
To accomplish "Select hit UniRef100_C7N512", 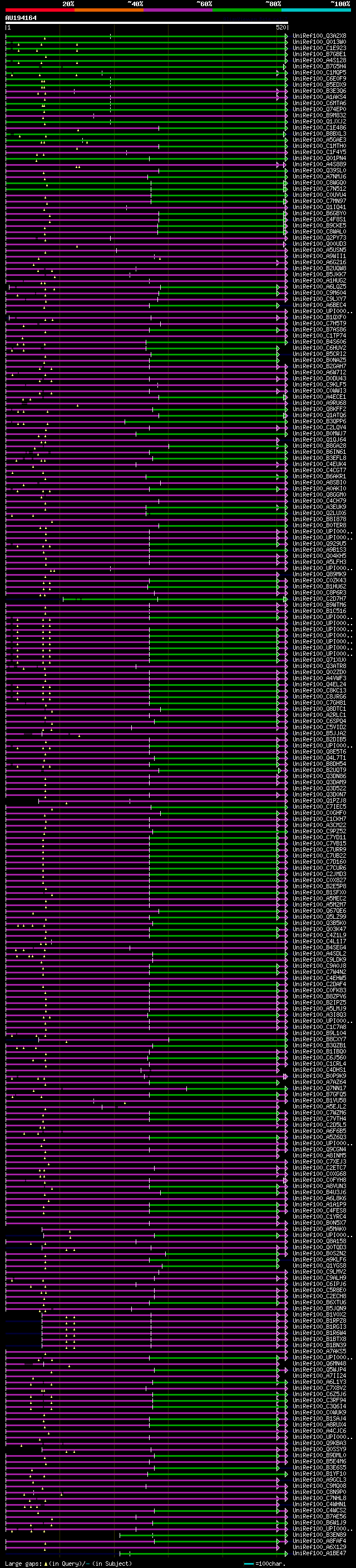I will [x=319, y=189].
